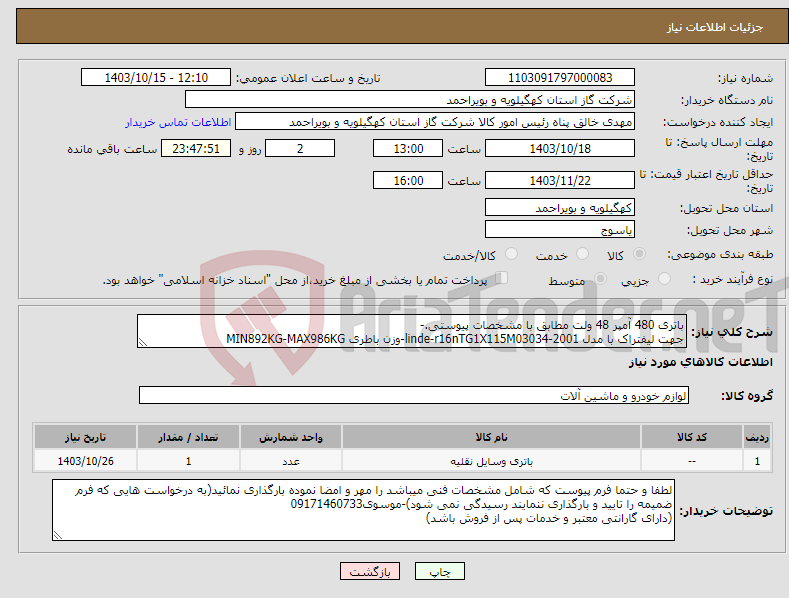Click the توضیحات خریدار notes box

(x=363, y=510)
